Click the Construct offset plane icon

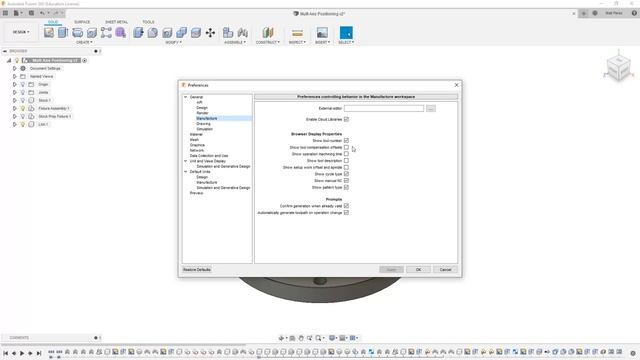(268, 32)
